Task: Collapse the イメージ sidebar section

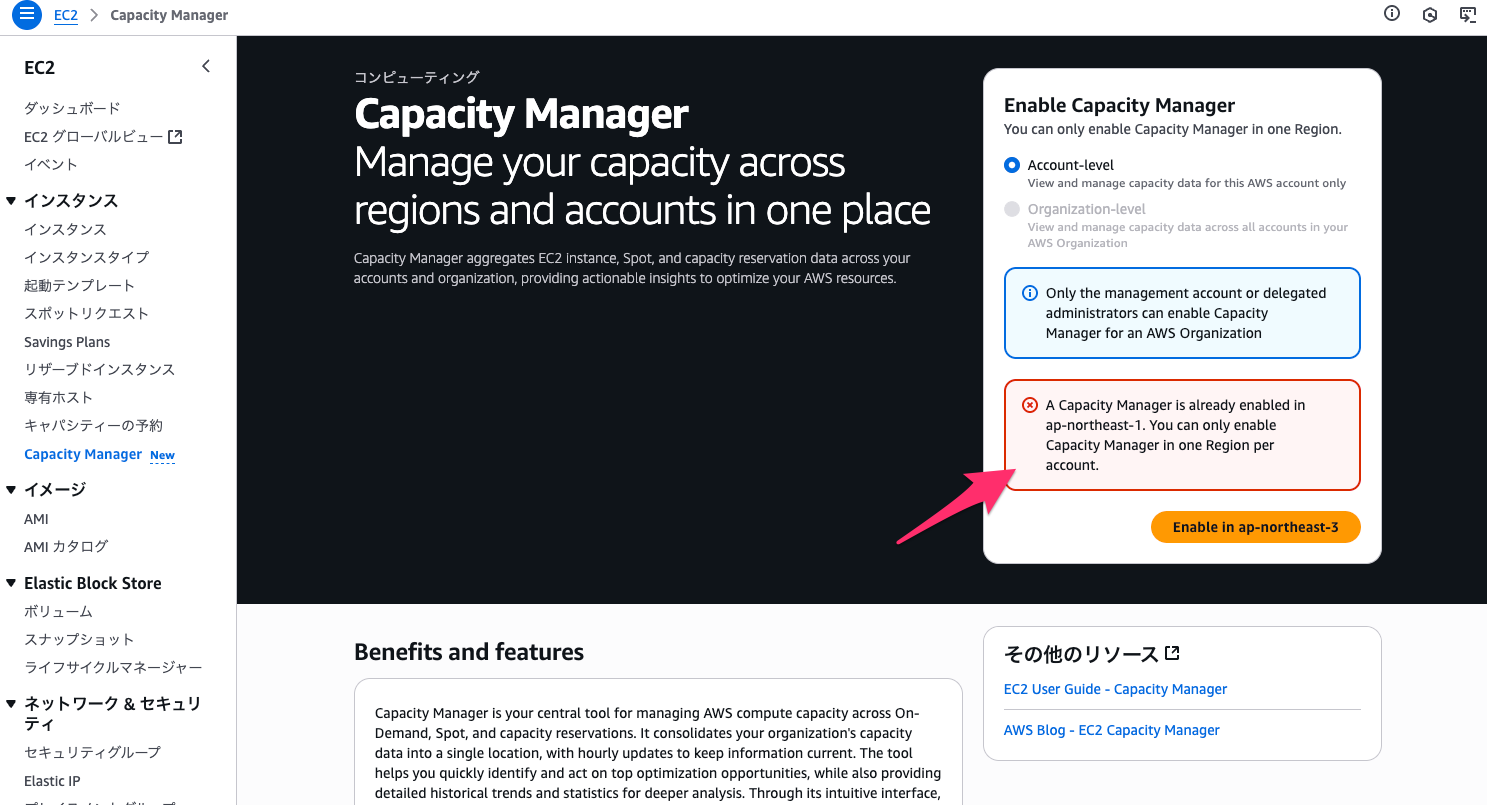Action: pos(11,490)
